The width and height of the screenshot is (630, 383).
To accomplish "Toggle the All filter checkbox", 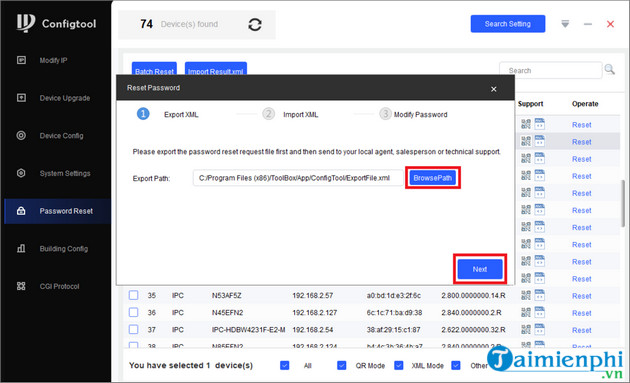I will click(x=284, y=365).
